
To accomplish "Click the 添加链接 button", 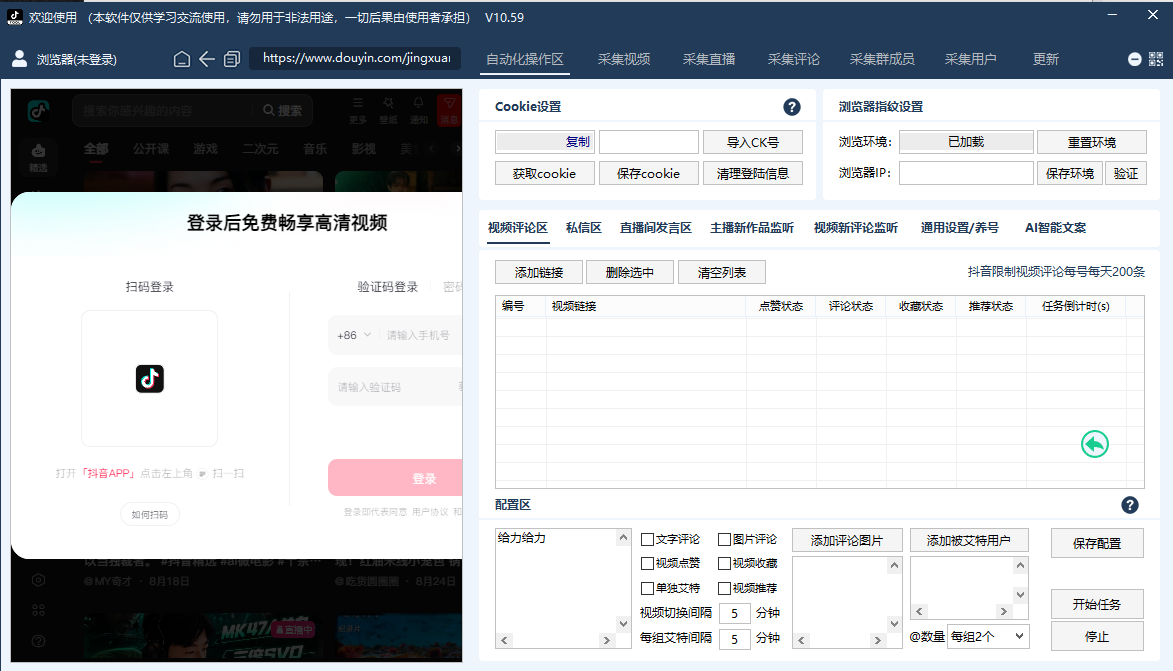I will click(x=539, y=272).
